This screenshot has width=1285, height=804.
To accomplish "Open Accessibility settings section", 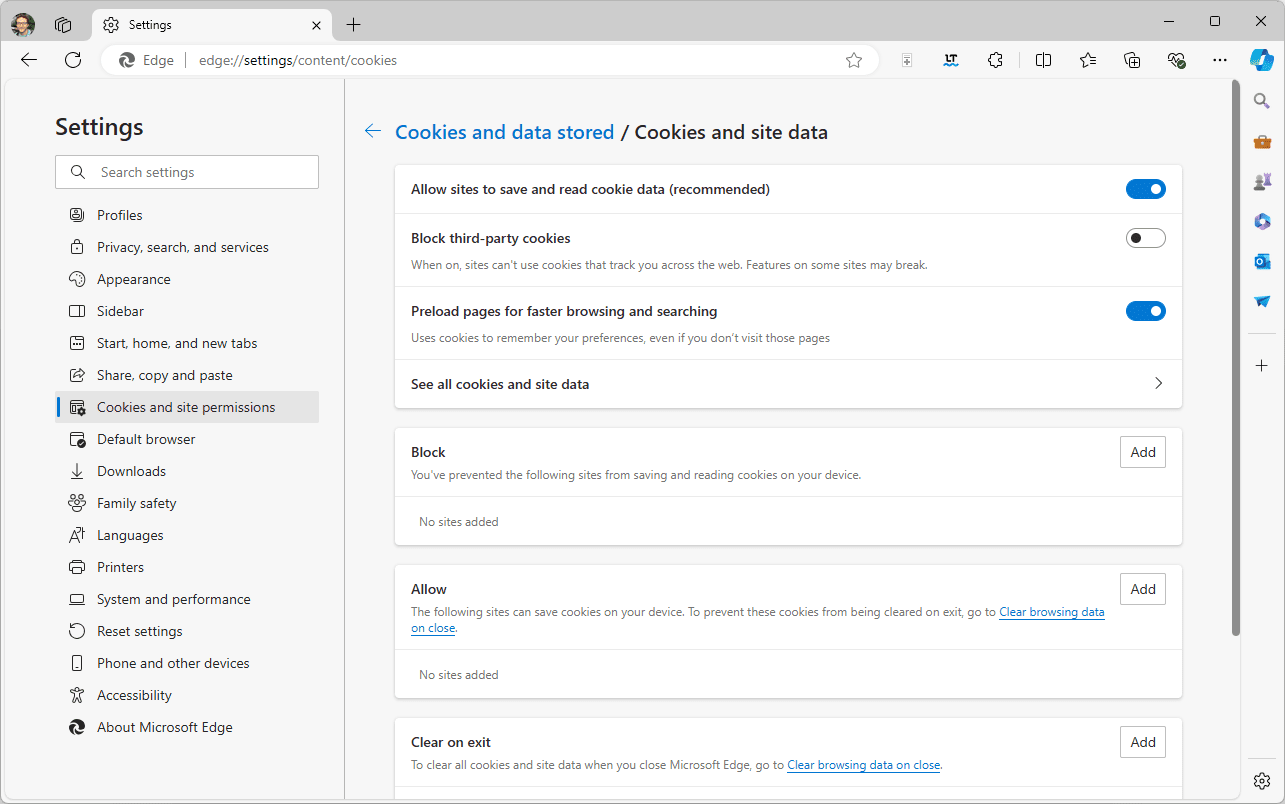I will pyautogui.click(x=187, y=695).
